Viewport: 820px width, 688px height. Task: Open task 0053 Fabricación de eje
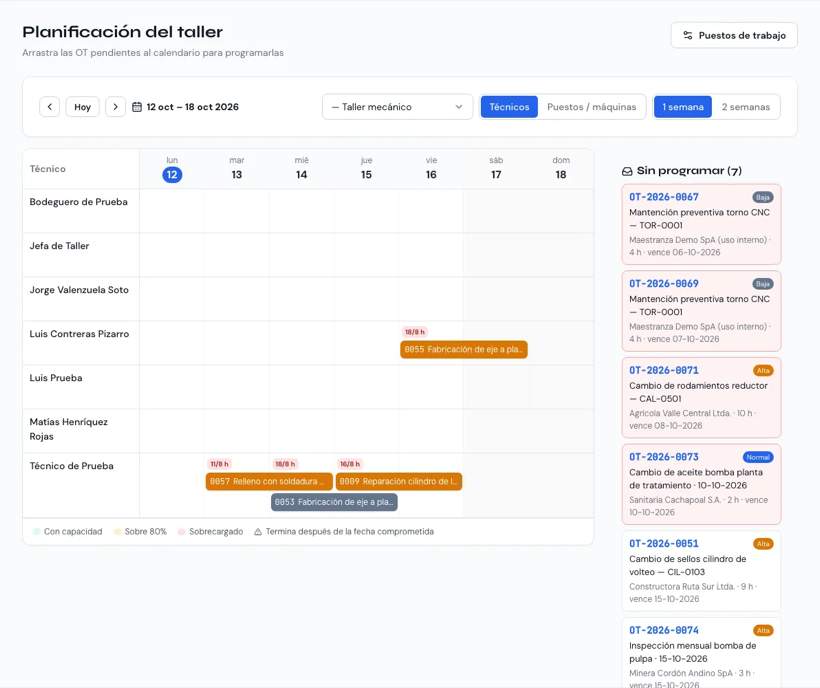point(334,502)
